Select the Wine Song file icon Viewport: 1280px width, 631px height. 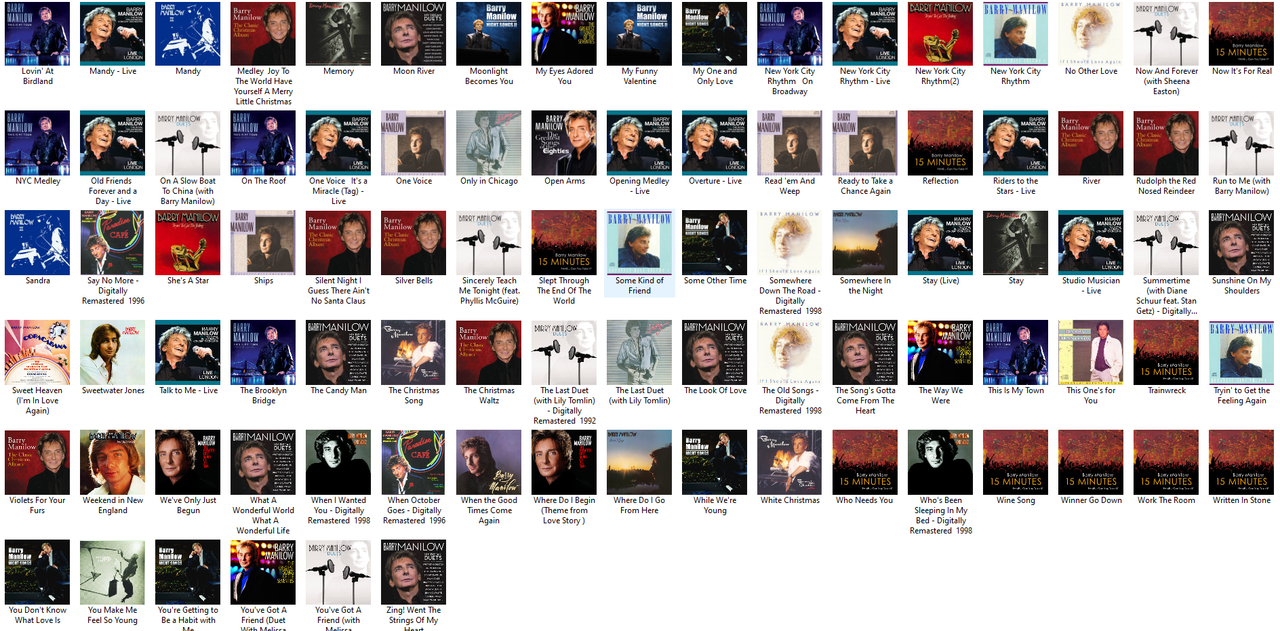(1015, 463)
